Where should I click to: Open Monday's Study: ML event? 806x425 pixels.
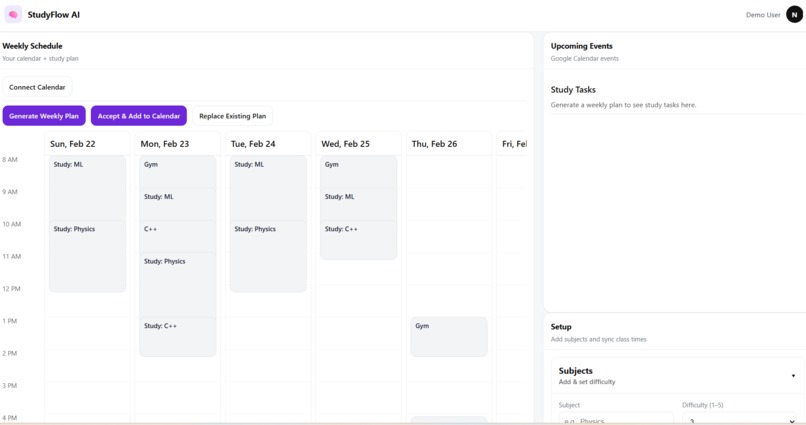point(178,205)
